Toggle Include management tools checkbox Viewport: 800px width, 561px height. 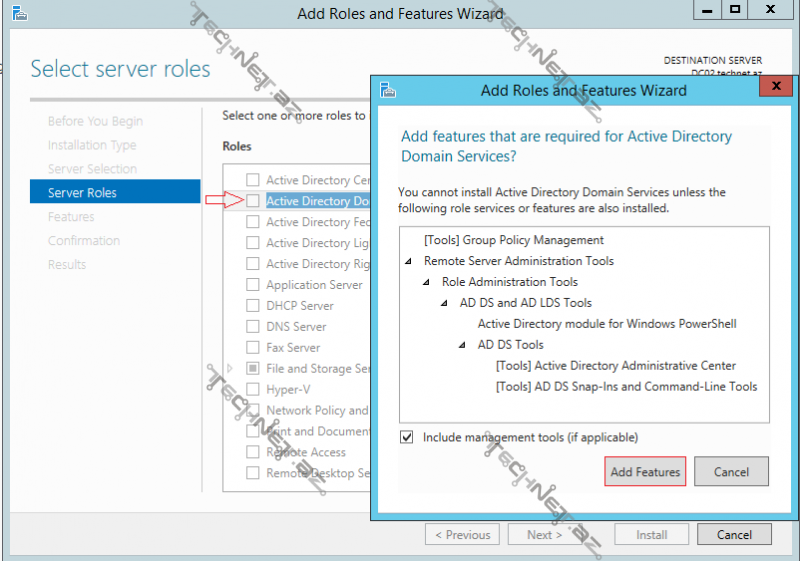coord(407,437)
